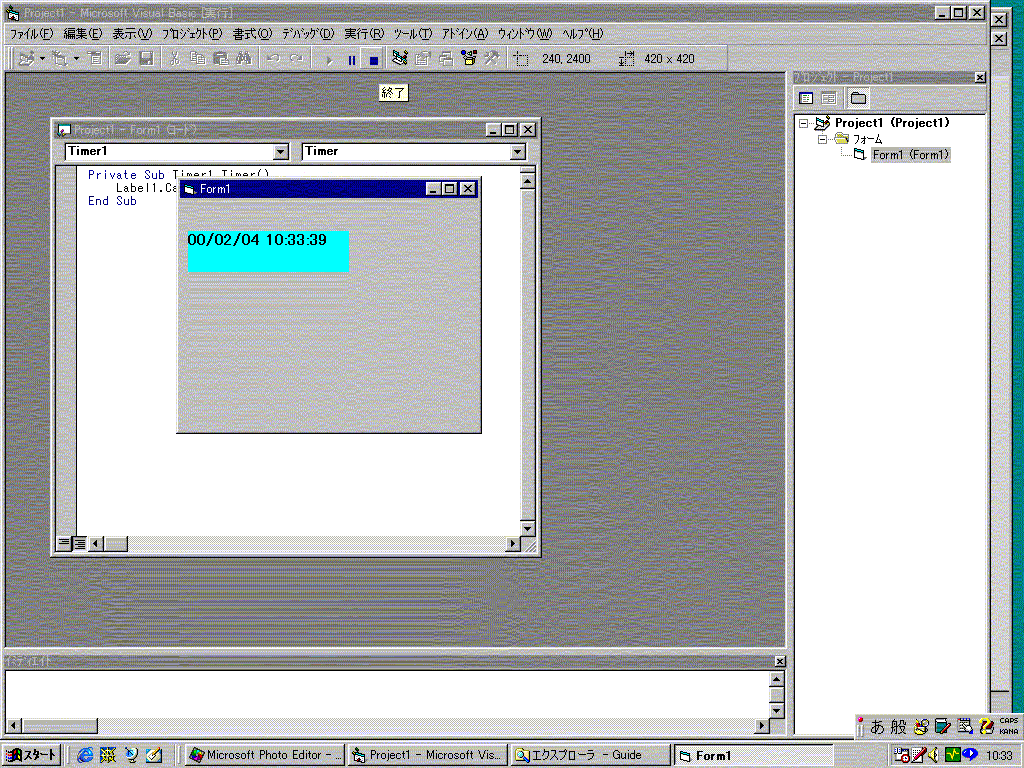Open the ウィンドウ(W) menu
Image resolution: width=1024 pixels, height=768 pixels.
coord(524,34)
